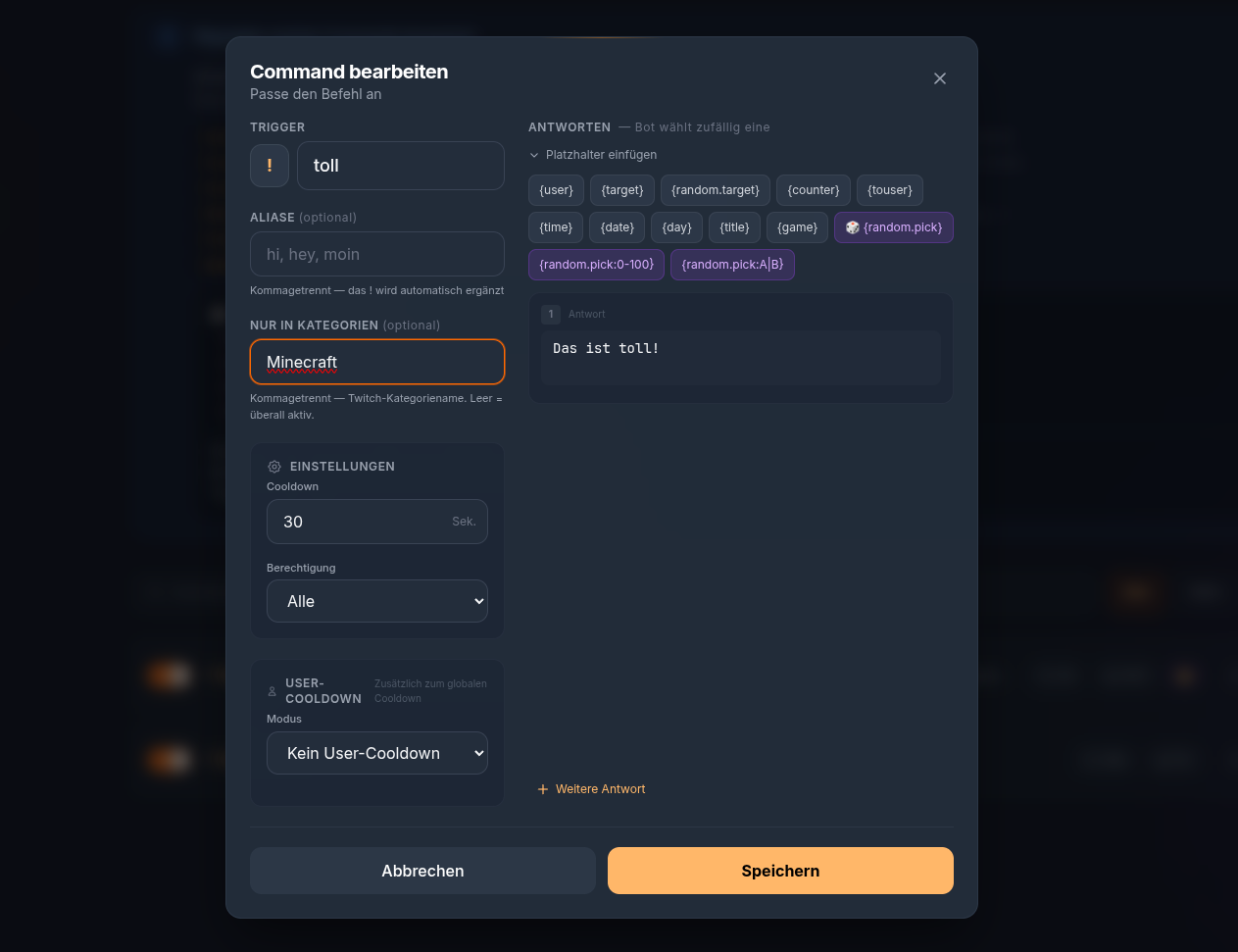The width and height of the screenshot is (1238, 952).
Task: Insert the dice {random.pick} placeholder
Action: click(894, 227)
